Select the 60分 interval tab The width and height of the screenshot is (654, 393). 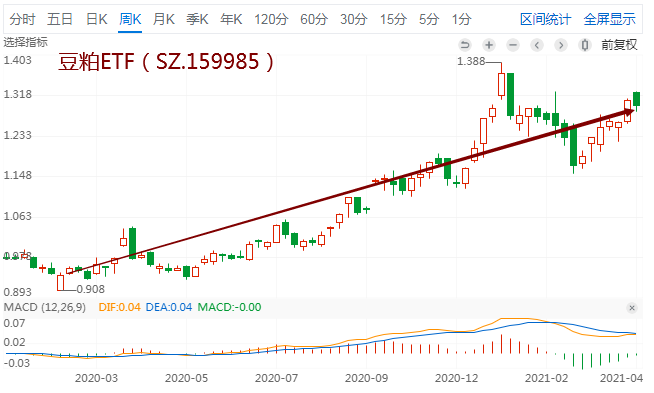point(314,19)
